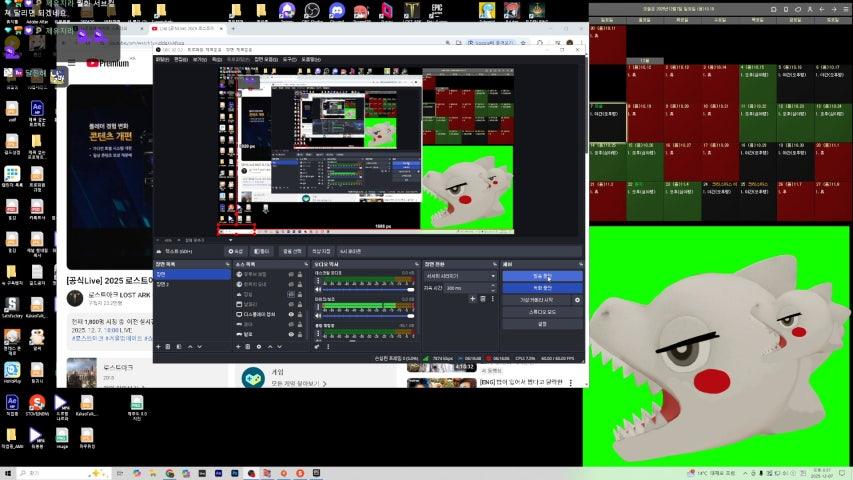Click the add source plus icon
Image resolution: width=853 pixels, height=480 pixels.
[x=237, y=347]
